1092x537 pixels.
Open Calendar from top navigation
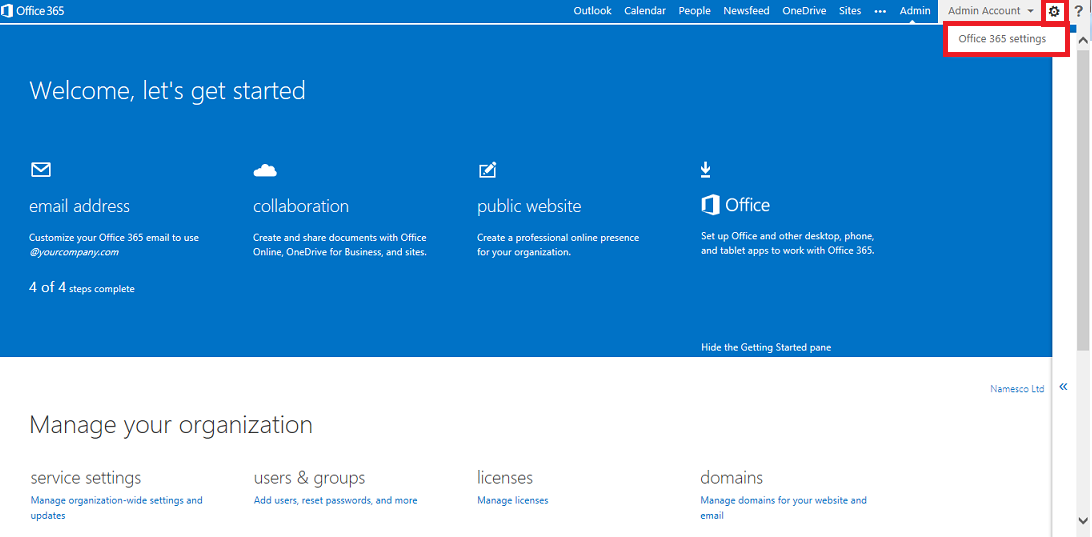(645, 10)
